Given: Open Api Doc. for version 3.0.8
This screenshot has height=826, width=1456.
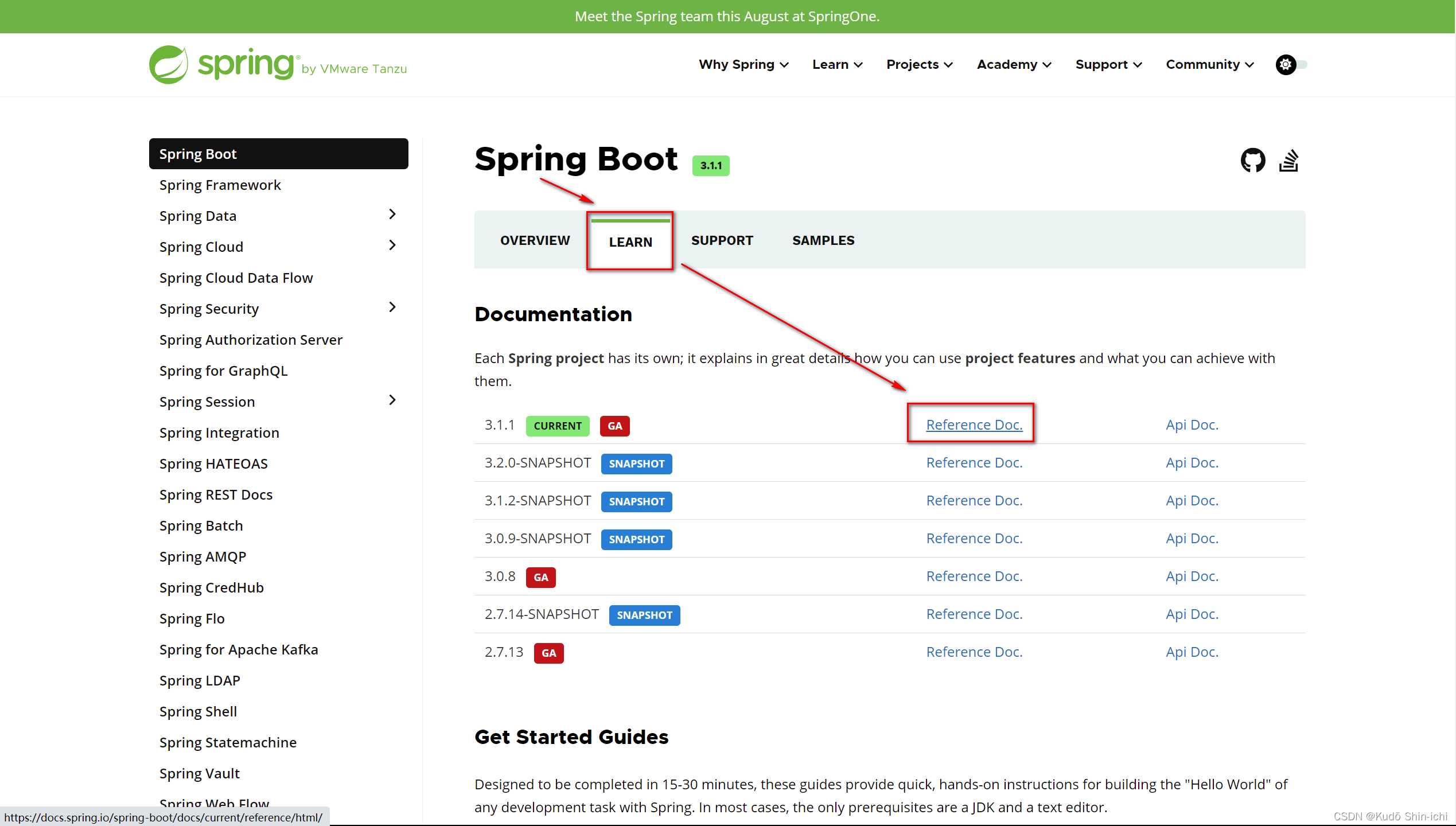Looking at the screenshot, I should pos(1192,576).
